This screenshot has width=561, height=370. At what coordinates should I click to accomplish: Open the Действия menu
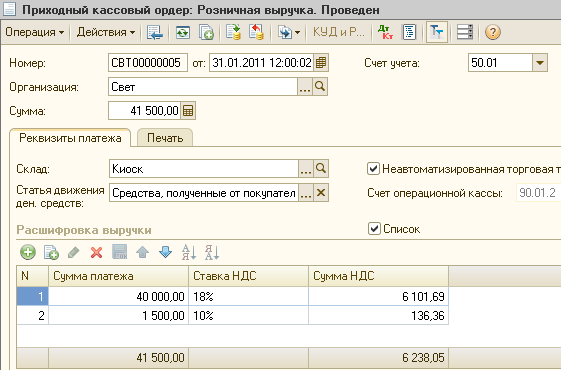click(x=106, y=32)
